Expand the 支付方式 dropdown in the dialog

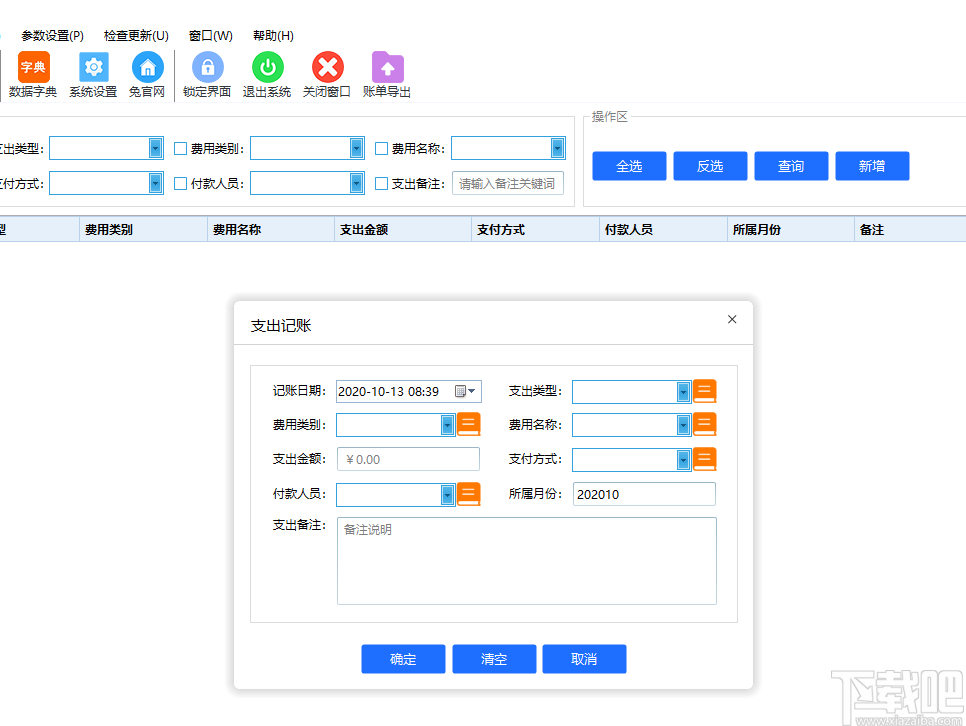point(685,458)
